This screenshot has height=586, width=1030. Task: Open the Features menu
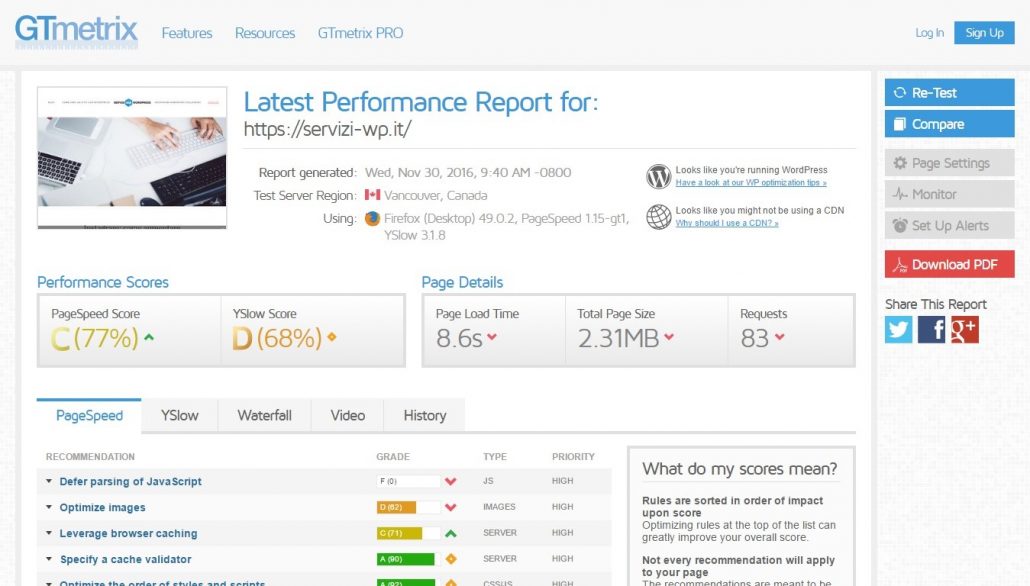(187, 33)
